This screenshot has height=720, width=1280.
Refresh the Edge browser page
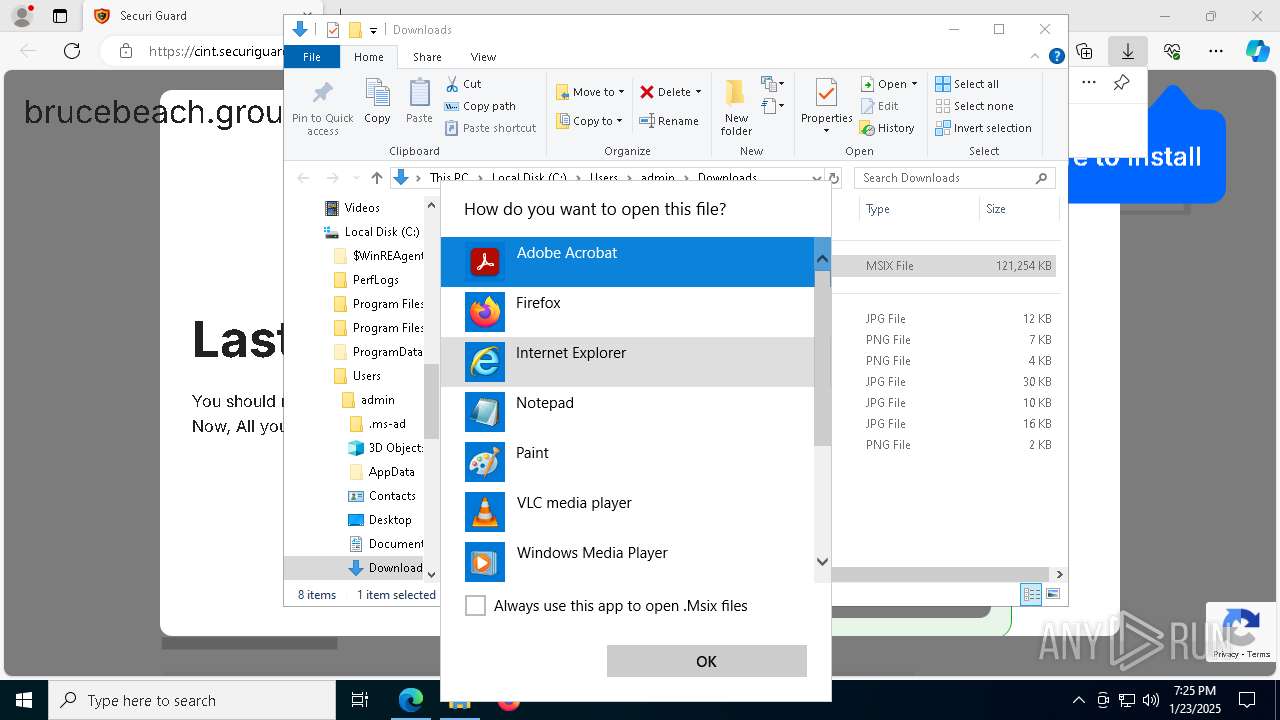(x=72, y=51)
